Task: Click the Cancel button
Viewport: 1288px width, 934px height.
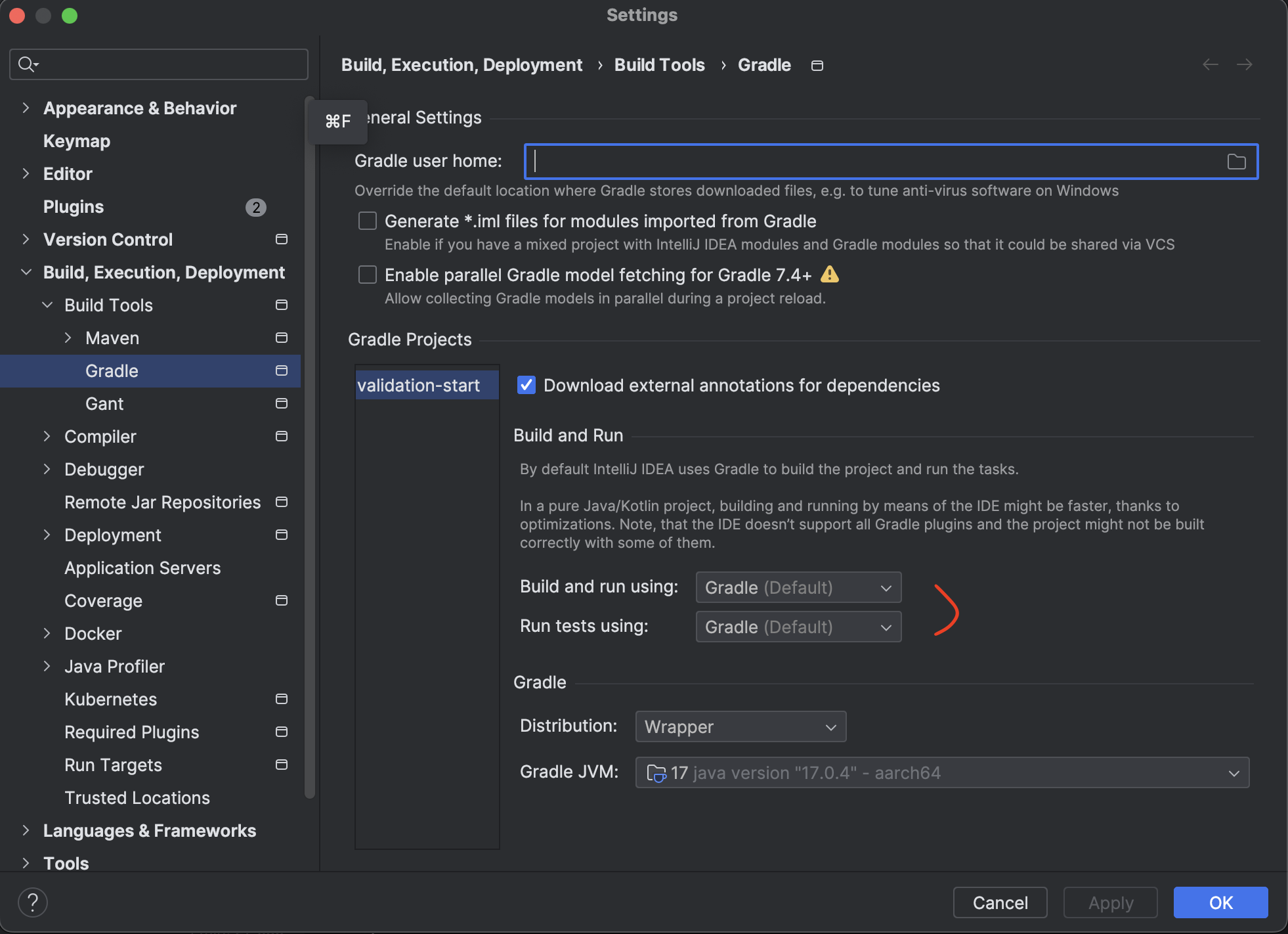Action: [x=1000, y=902]
